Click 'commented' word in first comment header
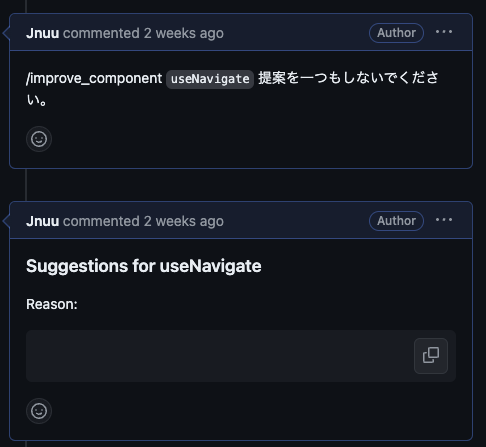486x447 pixels. tap(101, 33)
